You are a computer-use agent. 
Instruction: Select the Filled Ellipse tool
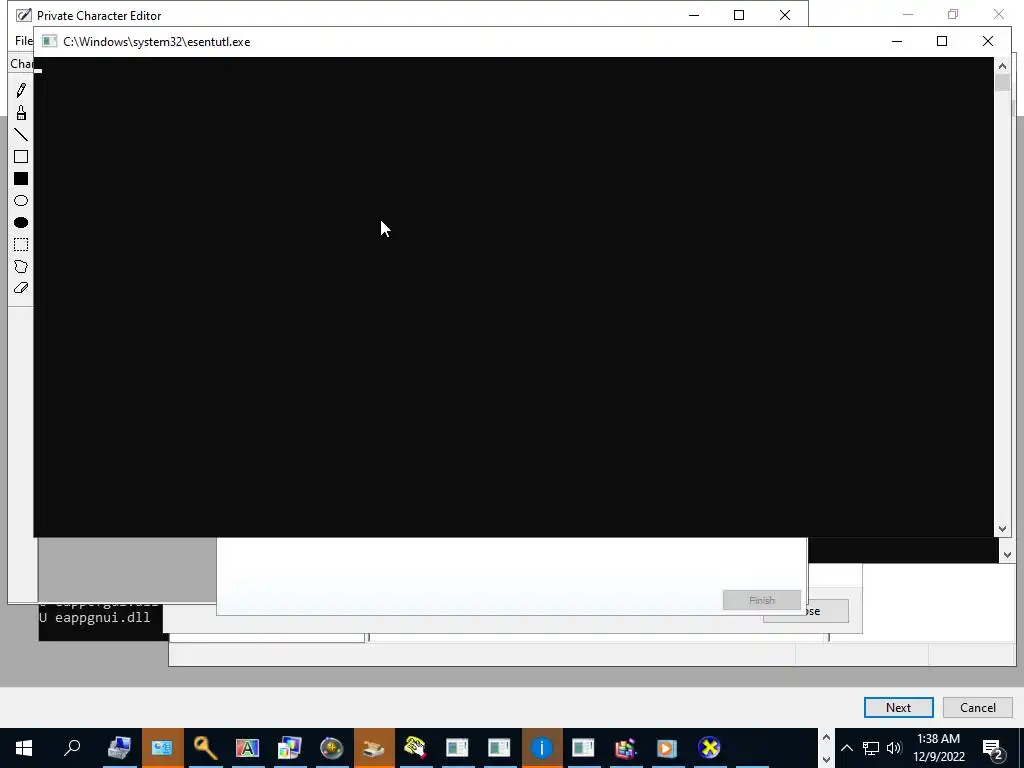click(x=21, y=223)
